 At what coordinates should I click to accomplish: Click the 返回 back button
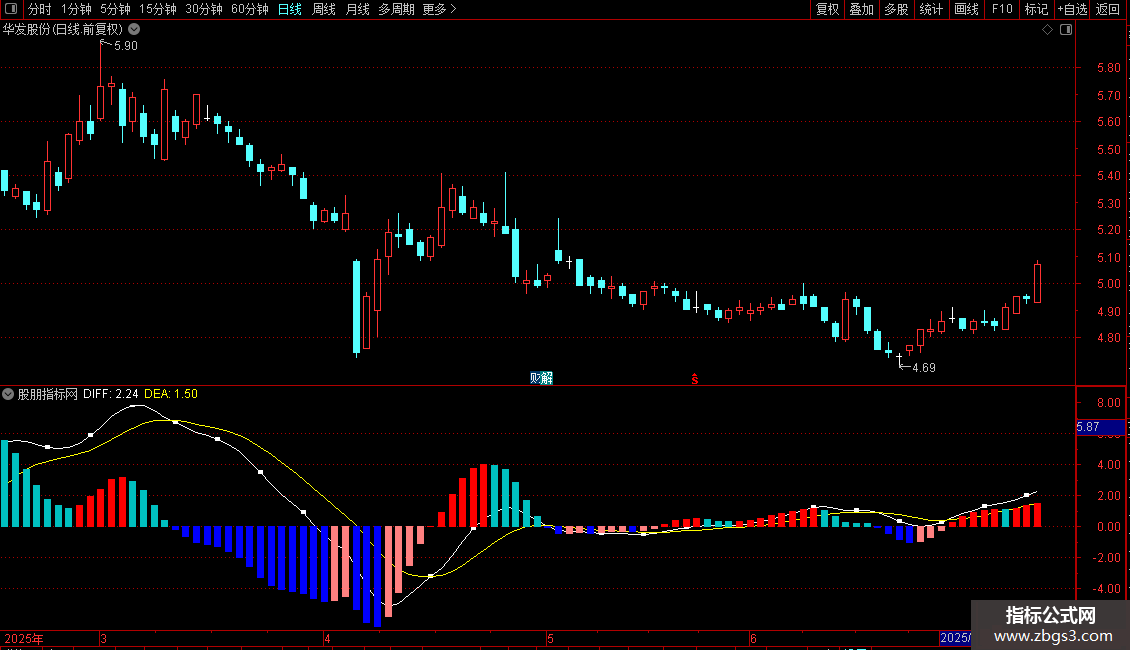click(1108, 9)
